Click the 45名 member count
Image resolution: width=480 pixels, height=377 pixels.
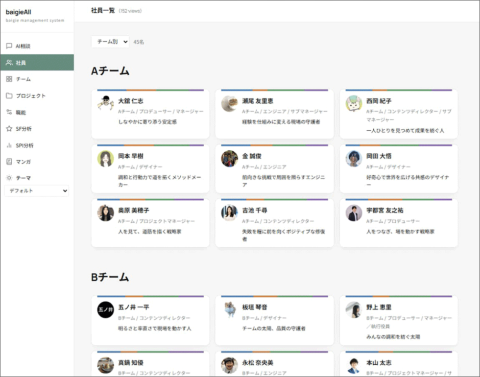pos(139,42)
